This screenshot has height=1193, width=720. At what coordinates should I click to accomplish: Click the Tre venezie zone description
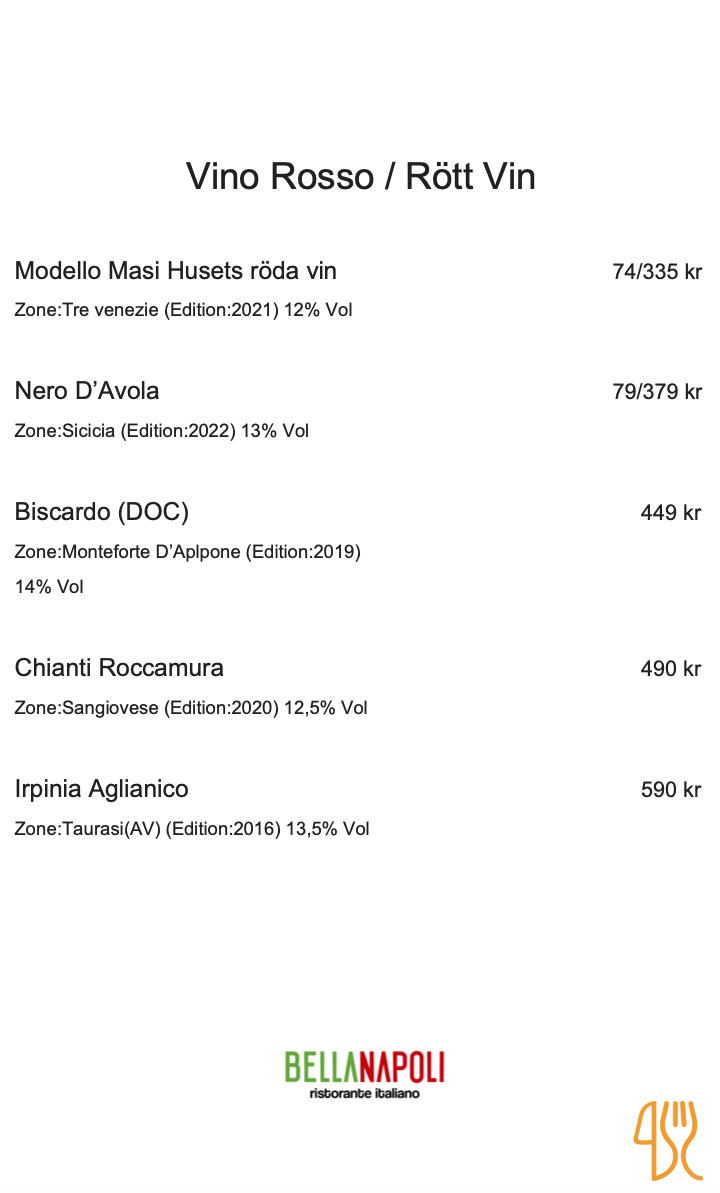(183, 310)
